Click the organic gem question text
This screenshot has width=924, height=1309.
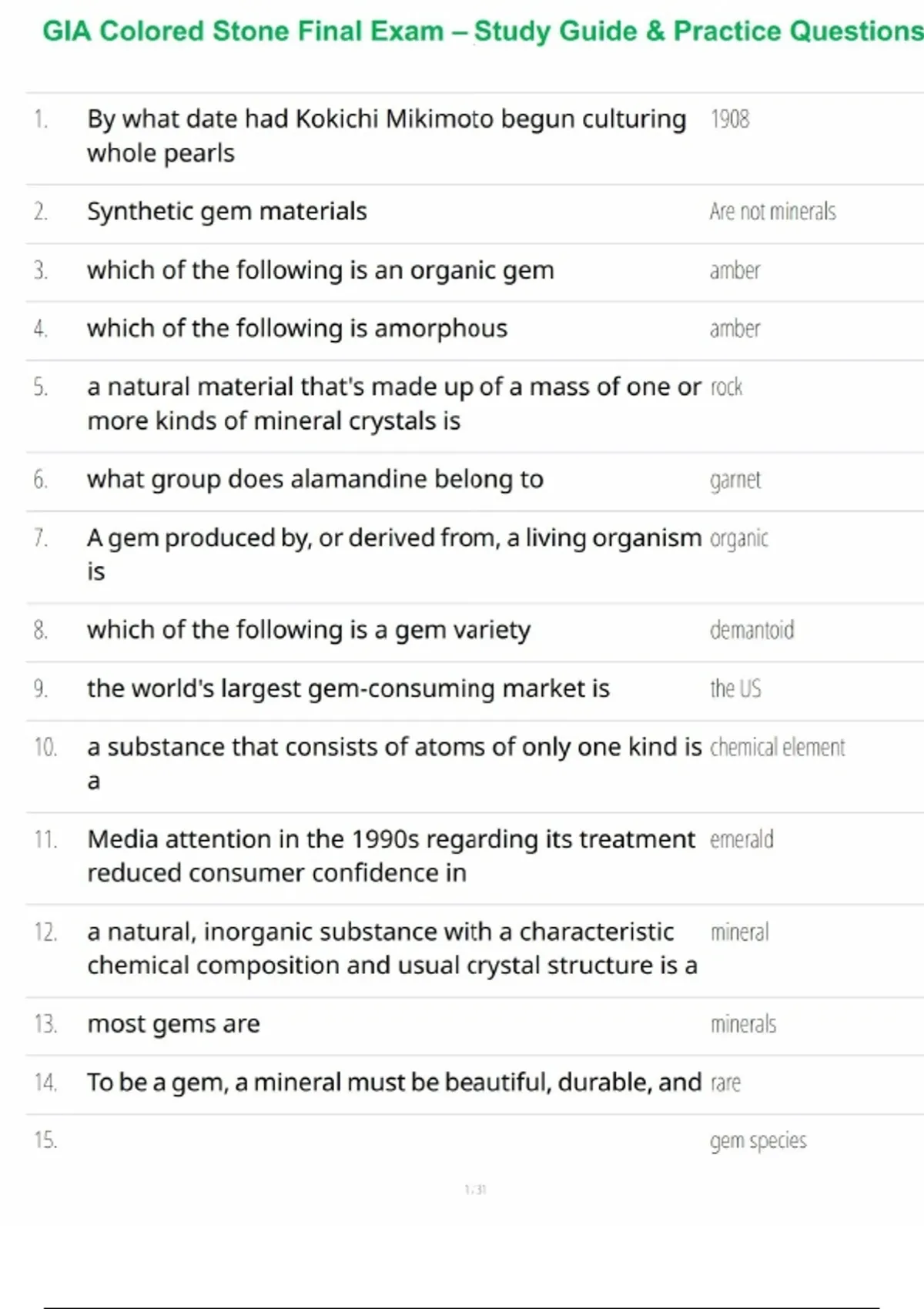[320, 270]
